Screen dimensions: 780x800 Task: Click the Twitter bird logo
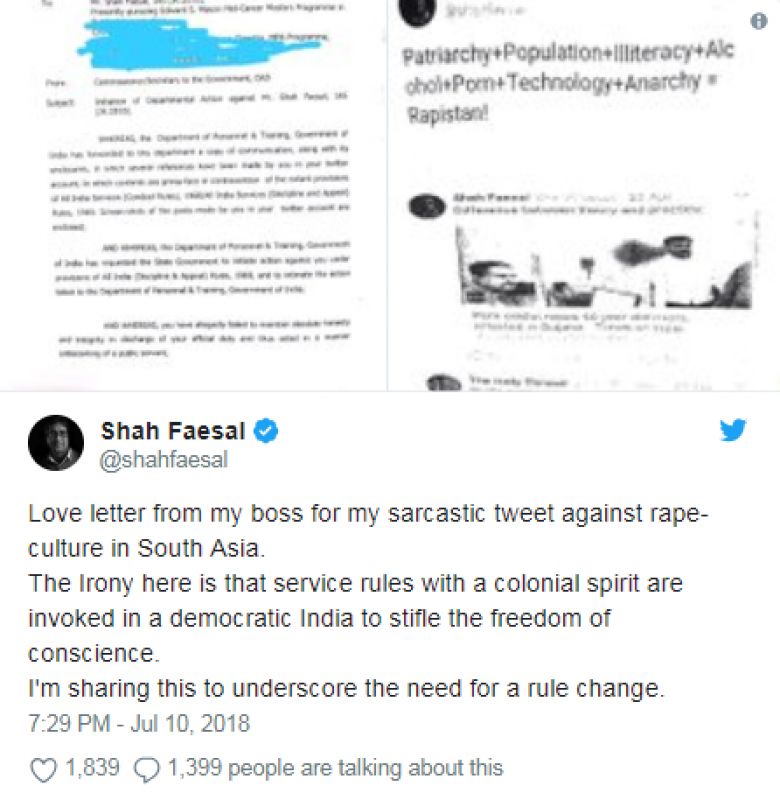click(x=733, y=430)
